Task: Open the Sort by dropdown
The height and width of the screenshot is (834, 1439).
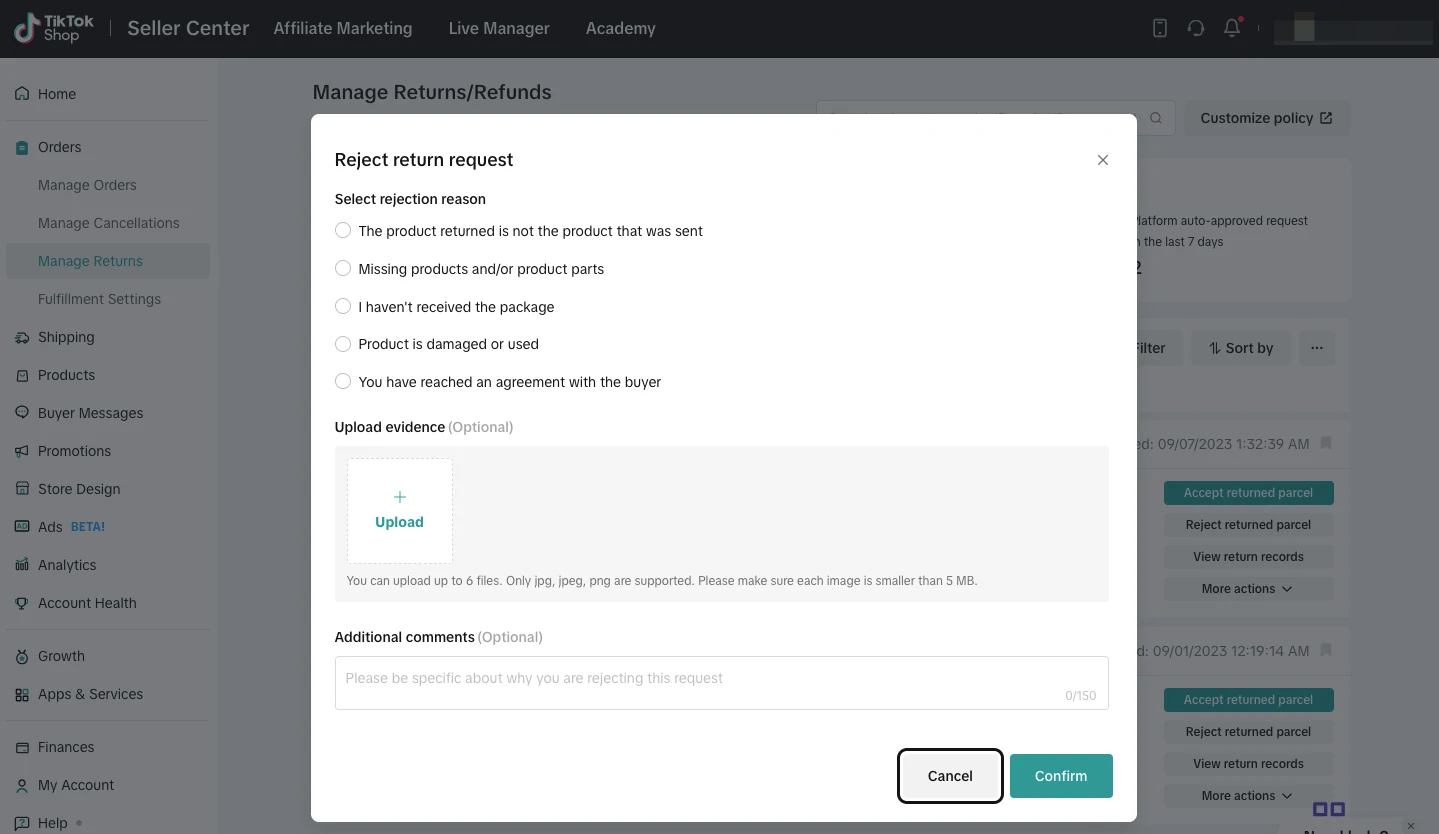Action: pos(1240,348)
